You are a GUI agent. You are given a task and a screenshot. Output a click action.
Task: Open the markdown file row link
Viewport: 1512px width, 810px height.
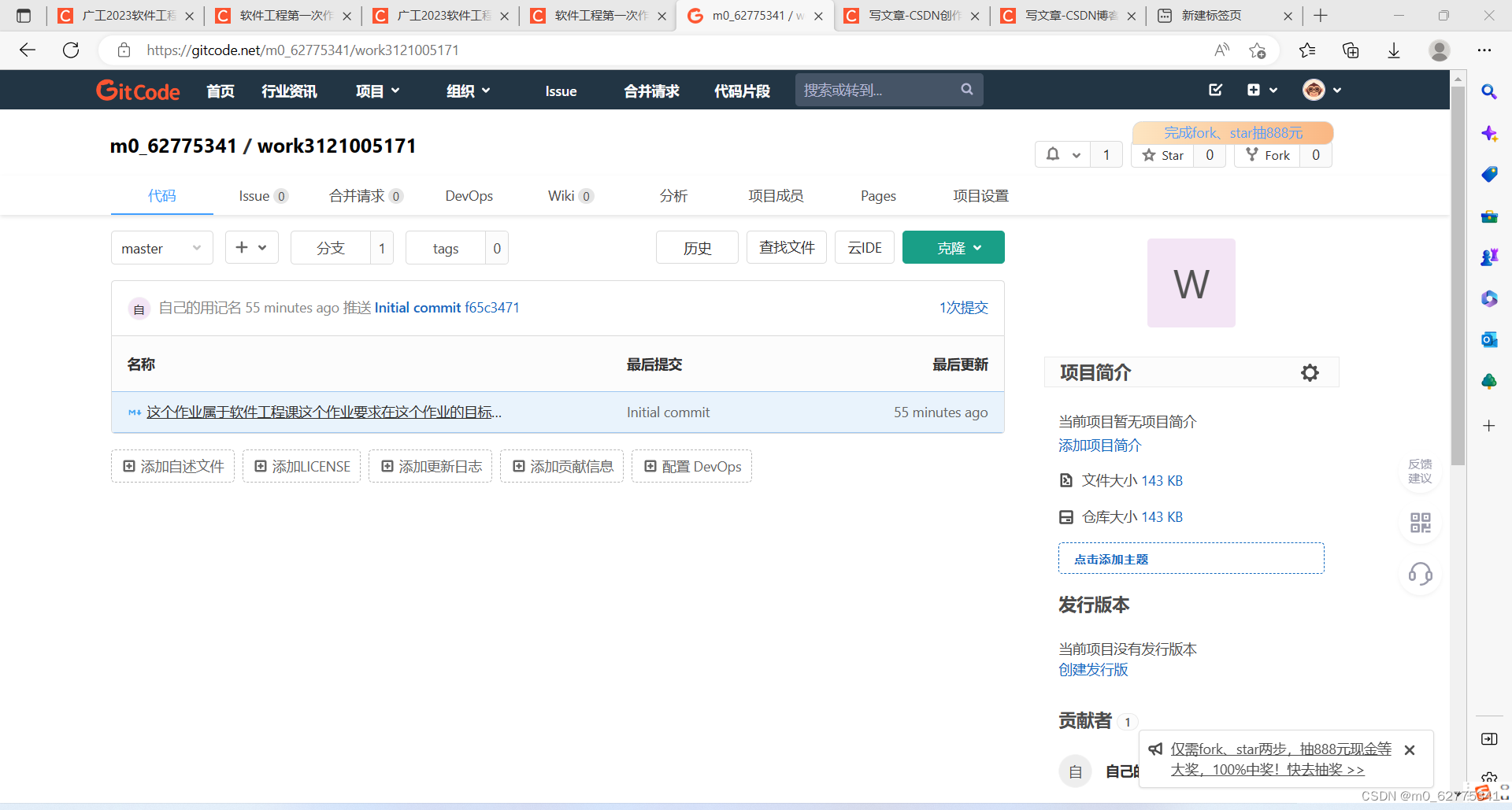tap(324, 412)
